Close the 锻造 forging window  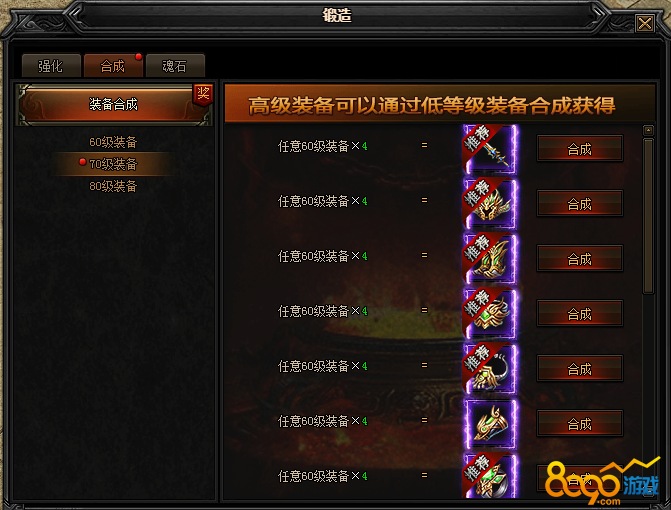(x=644, y=23)
